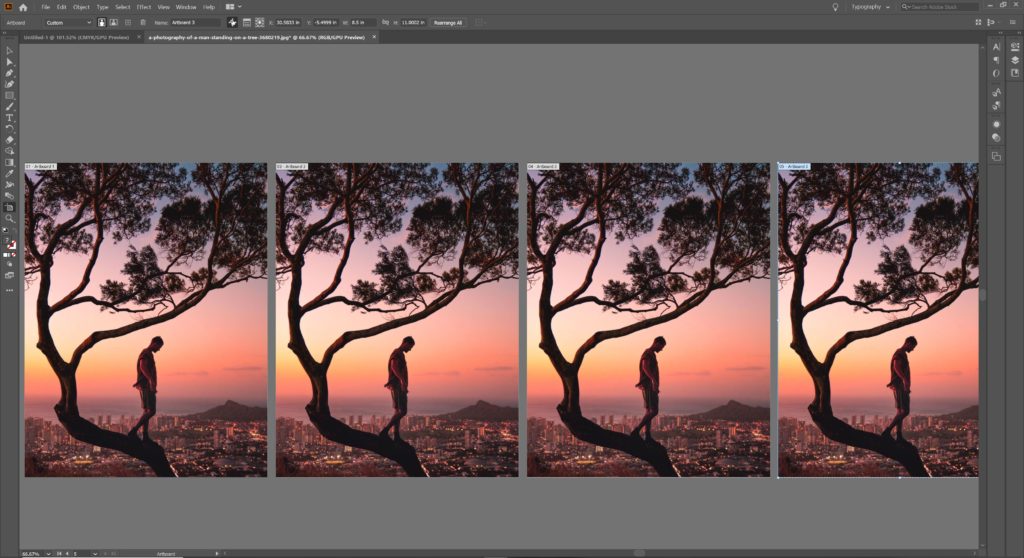The height and width of the screenshot is (558, 1024).
Task: Open the Pathfinder panel icon
Action: pyautogui.click(x=996, y=156)
